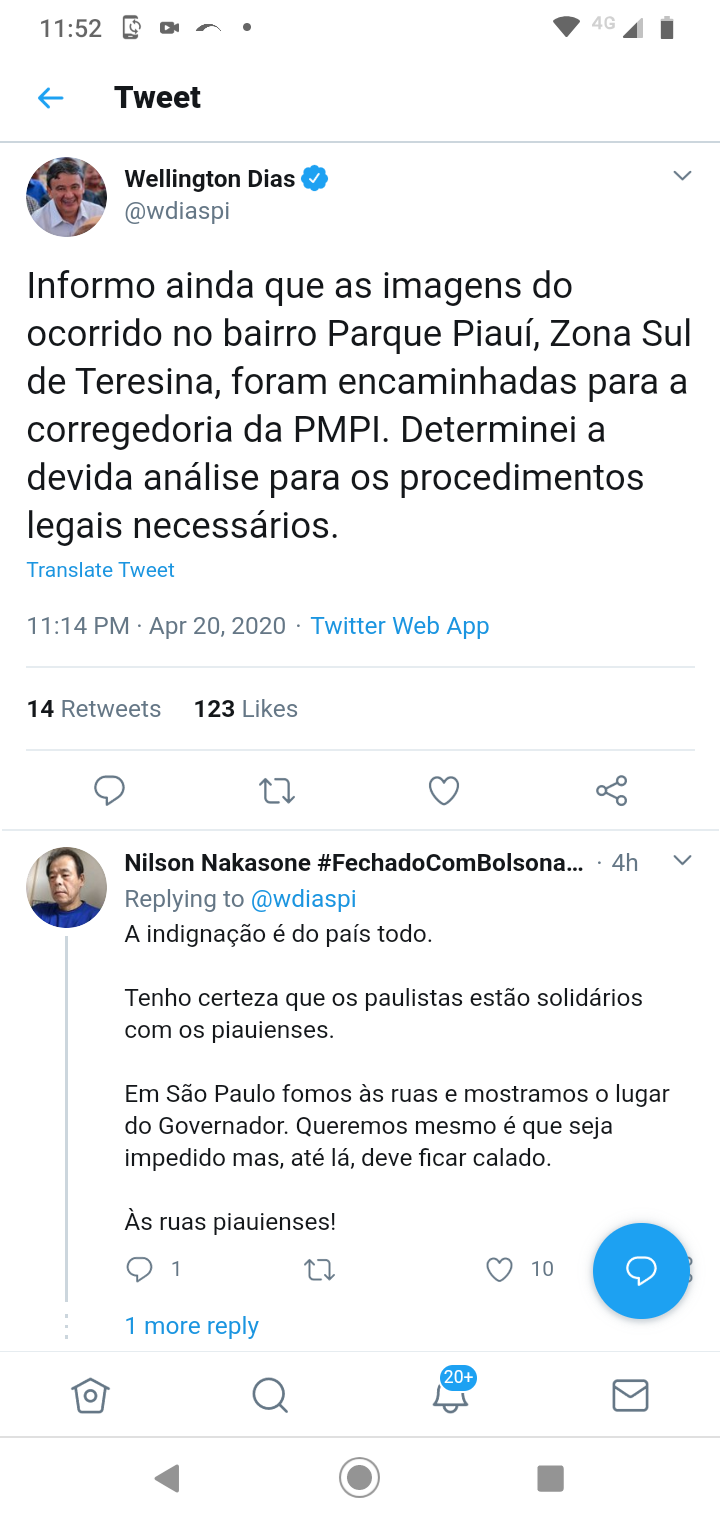This screenshot has height=1520, width=720.
Task: Toggle notifications tab with 20+ badge
Action: pos(450,1395)
